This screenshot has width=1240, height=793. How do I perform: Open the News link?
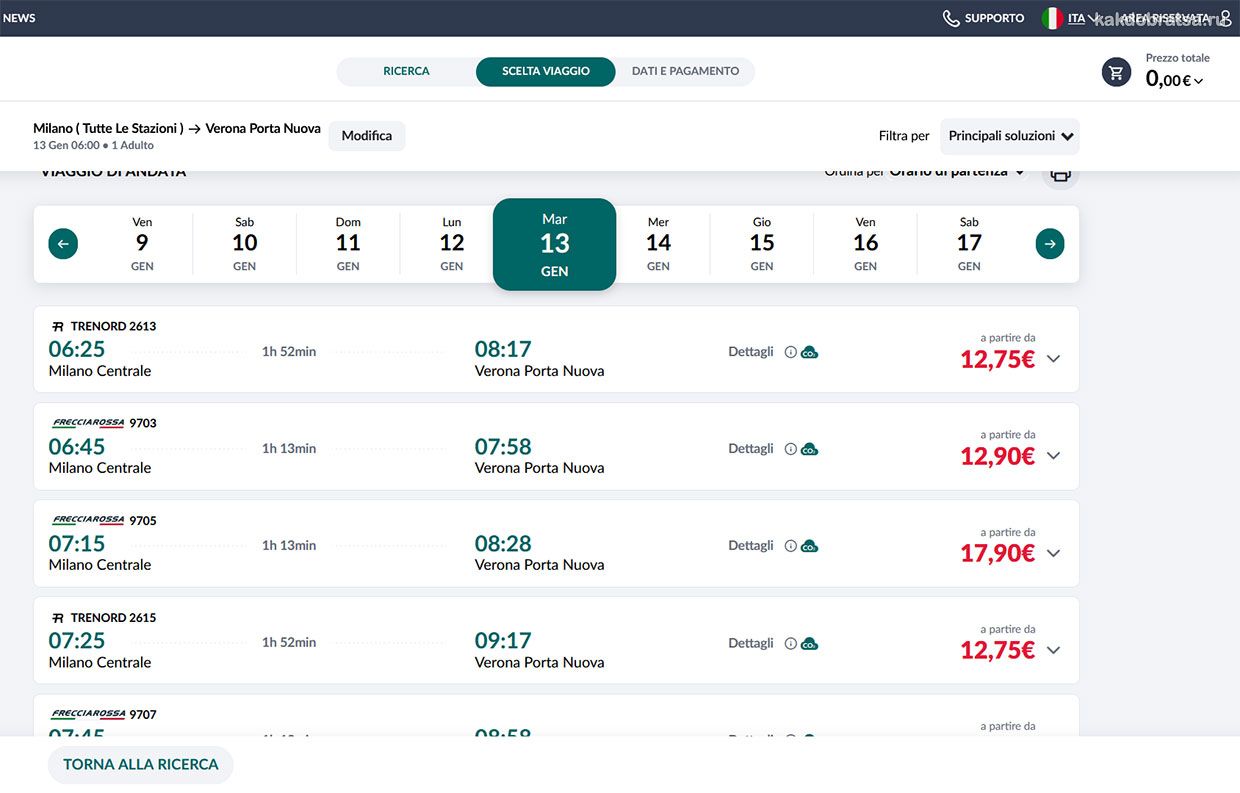[19, 18]
